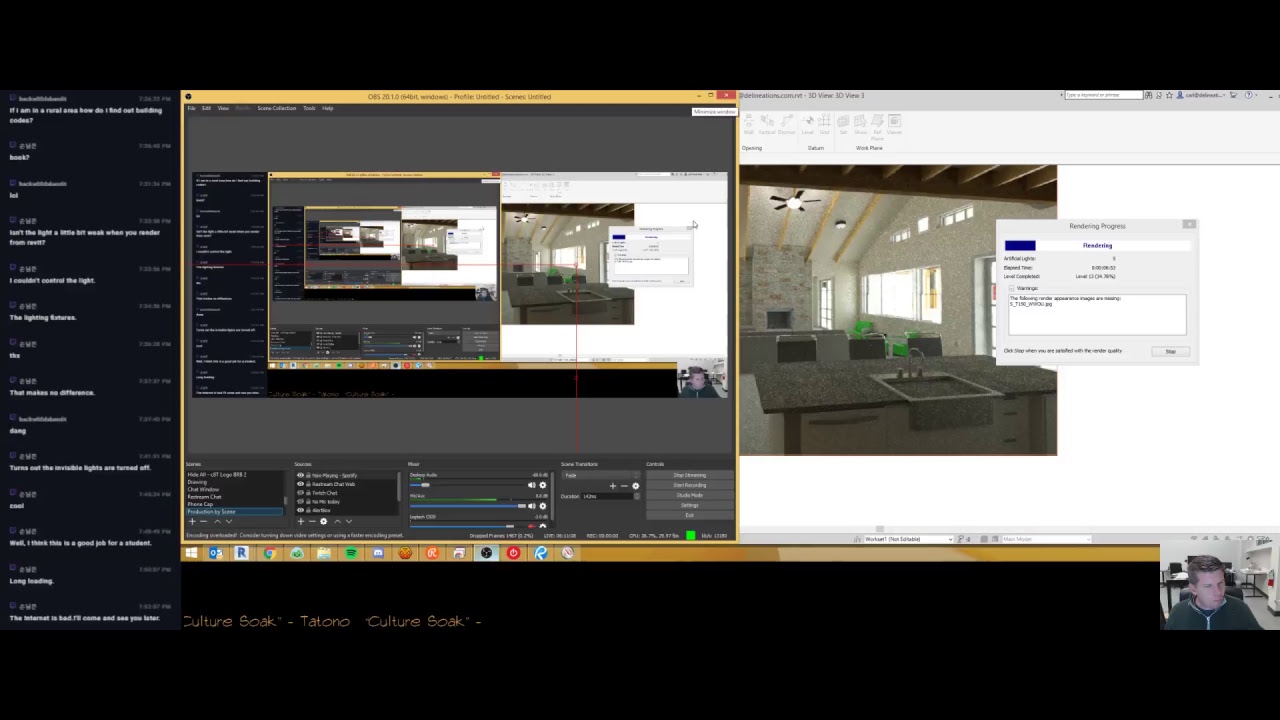Click Stop in Rendering Progress dialog
Screen dimensions: 1280x720
[1170, 351]
